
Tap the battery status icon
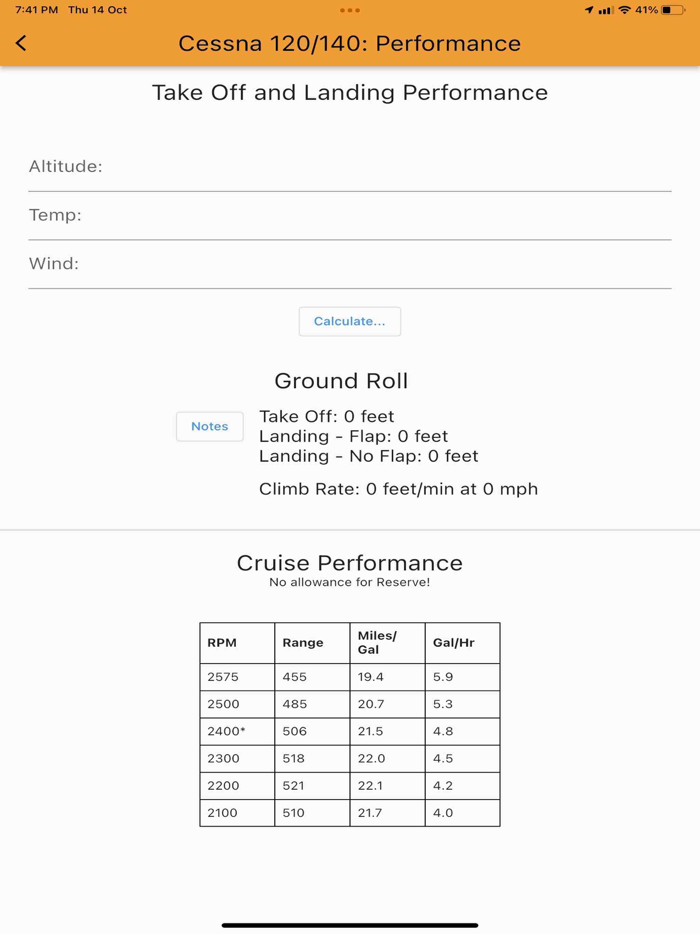(673, 10)
